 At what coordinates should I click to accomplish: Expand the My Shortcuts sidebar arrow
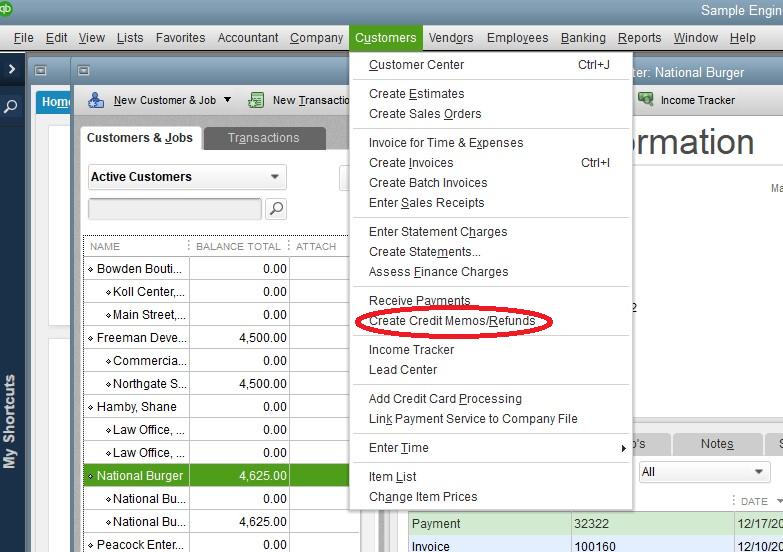point(12,69)
